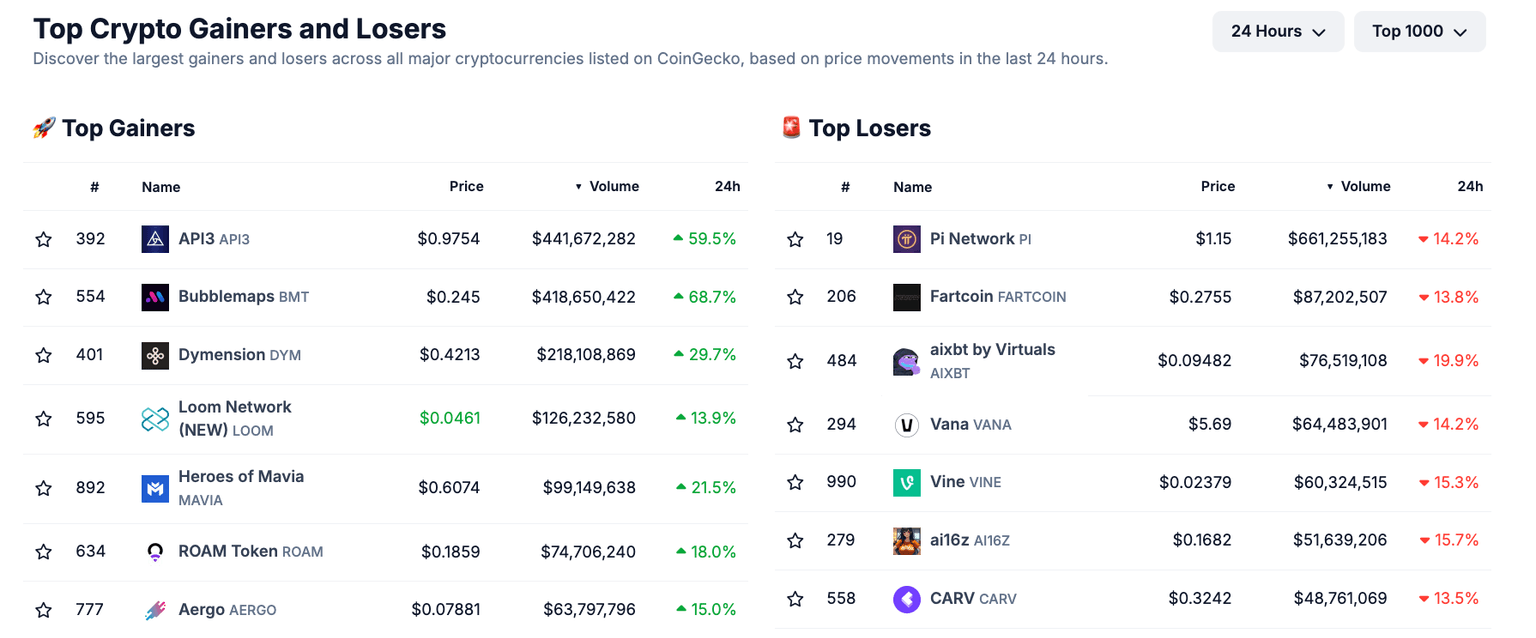The height and width of the screenshot is (638, 1536).
Task: Click the API3 coin logo
Action: (155, 238)
